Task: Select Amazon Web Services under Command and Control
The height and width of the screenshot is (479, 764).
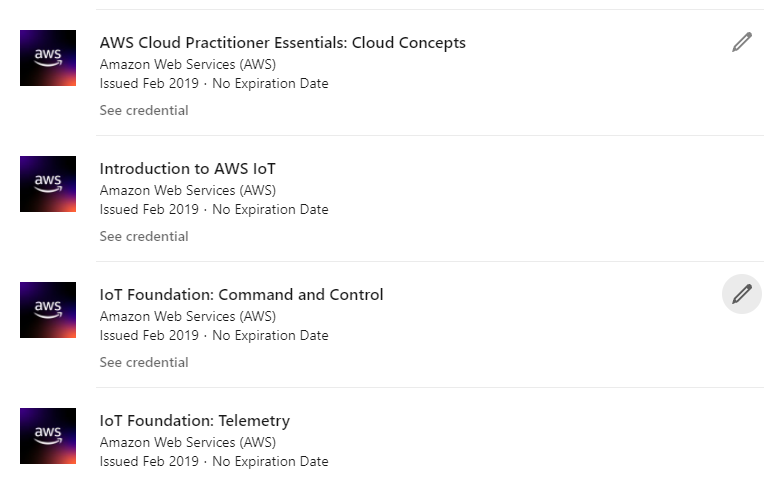Action: (x=188, y=316)
